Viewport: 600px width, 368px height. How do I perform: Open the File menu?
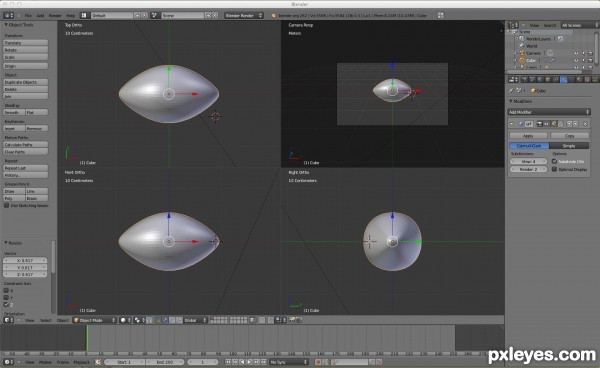[x=28, y=16]
